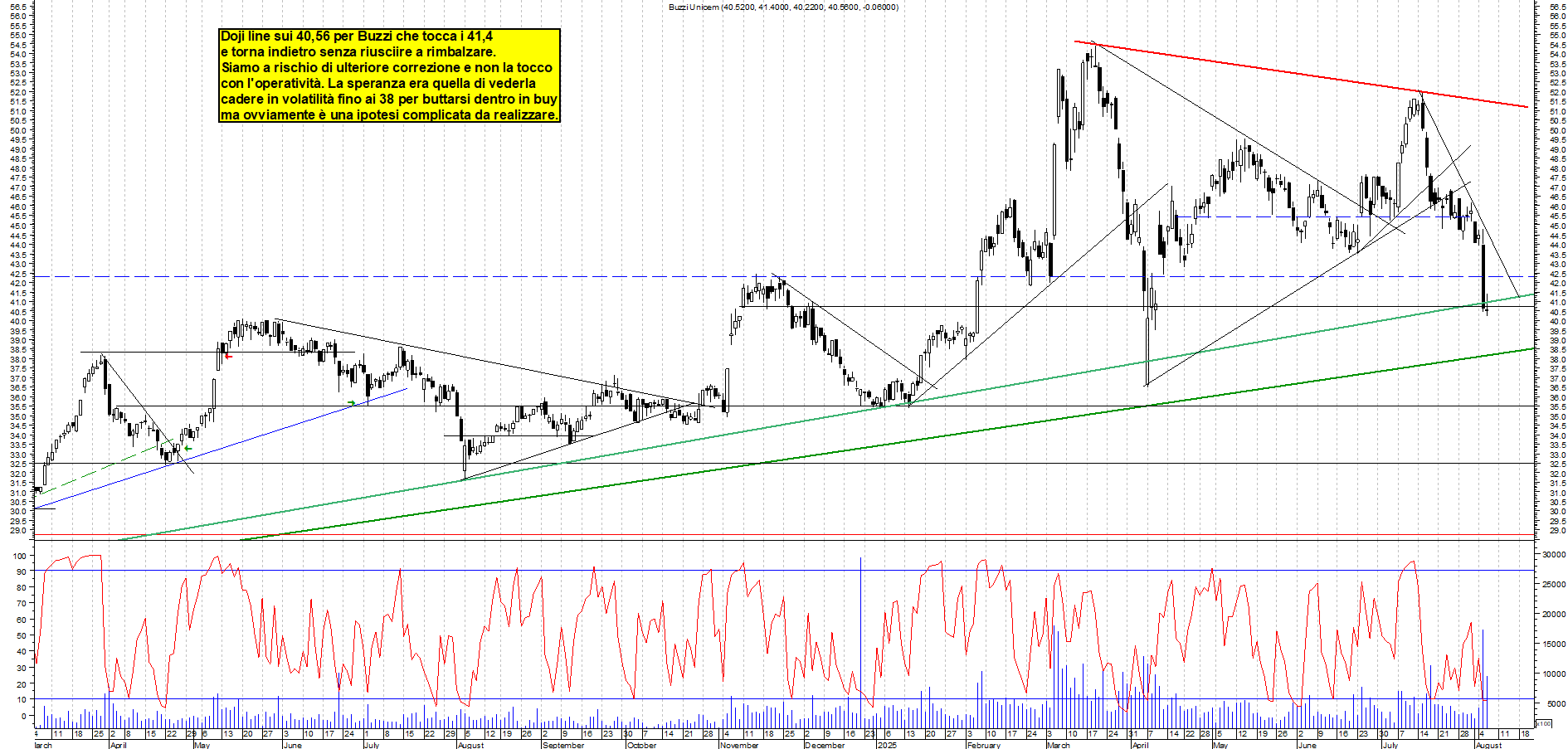The height and width of the screenshot is (749, 1568).
Task: Click annotation line 'Doji line sui 40,56 per Buzzi'
Action: [x=357, y=36]
